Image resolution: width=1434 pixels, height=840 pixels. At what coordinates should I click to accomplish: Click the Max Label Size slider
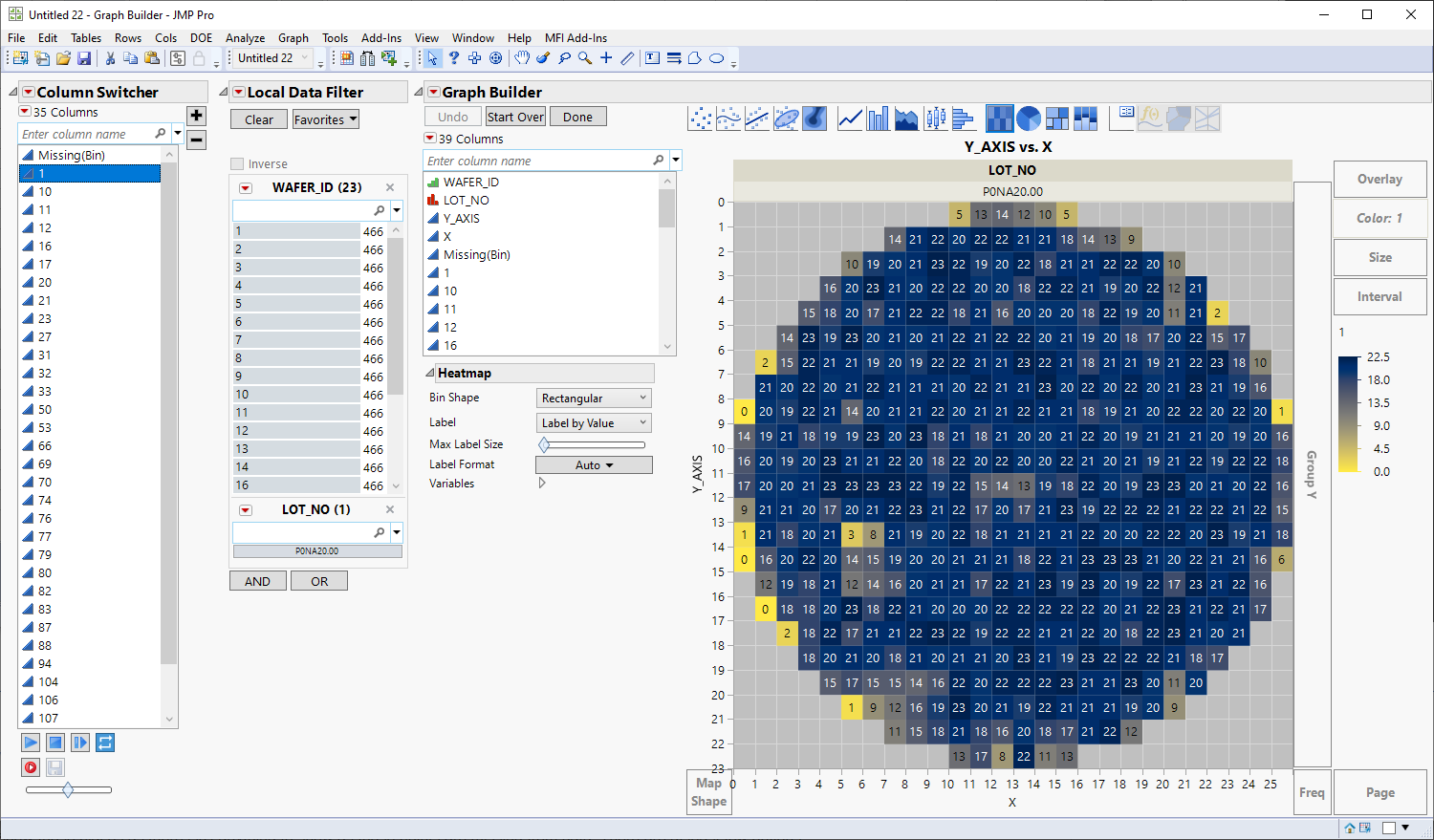(593, 444)
